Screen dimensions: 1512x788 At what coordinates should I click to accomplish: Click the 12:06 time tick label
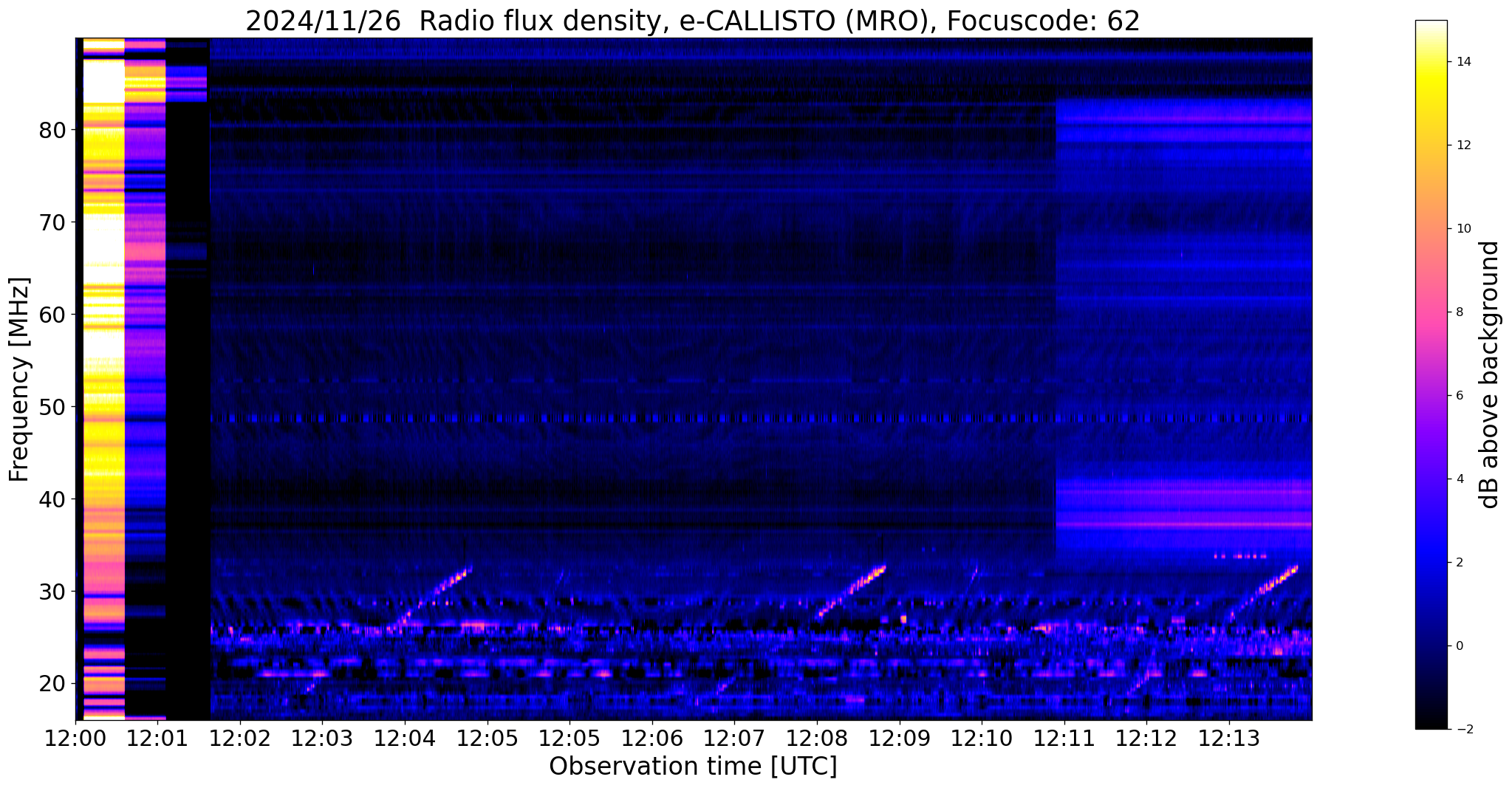[651, 738]
